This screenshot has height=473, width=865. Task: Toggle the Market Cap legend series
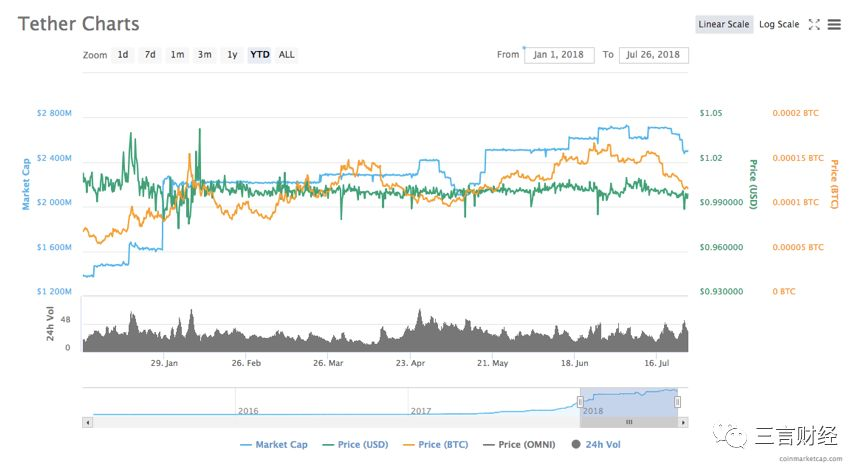(x=274, y=444)
